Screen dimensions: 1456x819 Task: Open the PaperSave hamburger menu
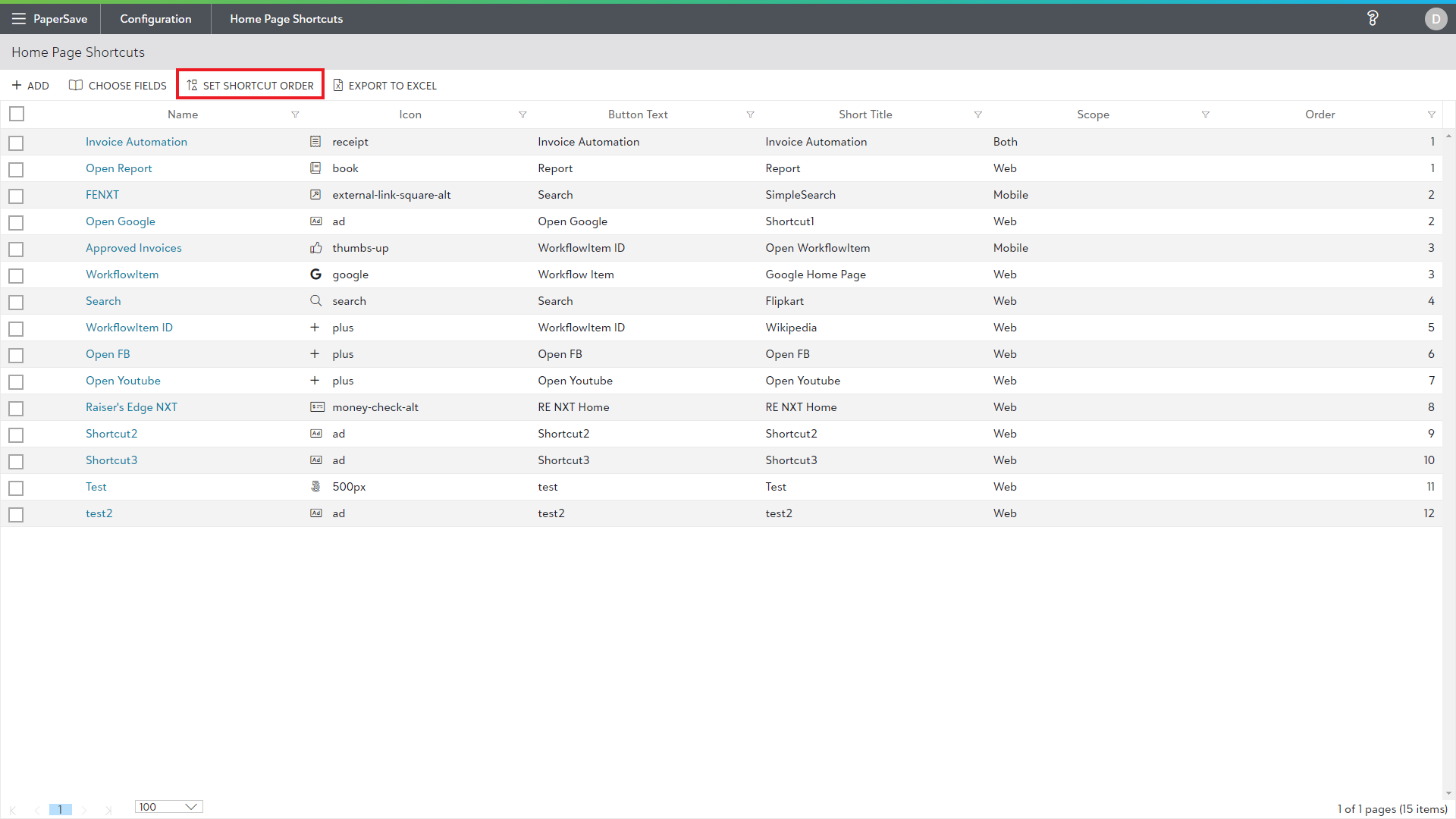click(x=18, y=19)
